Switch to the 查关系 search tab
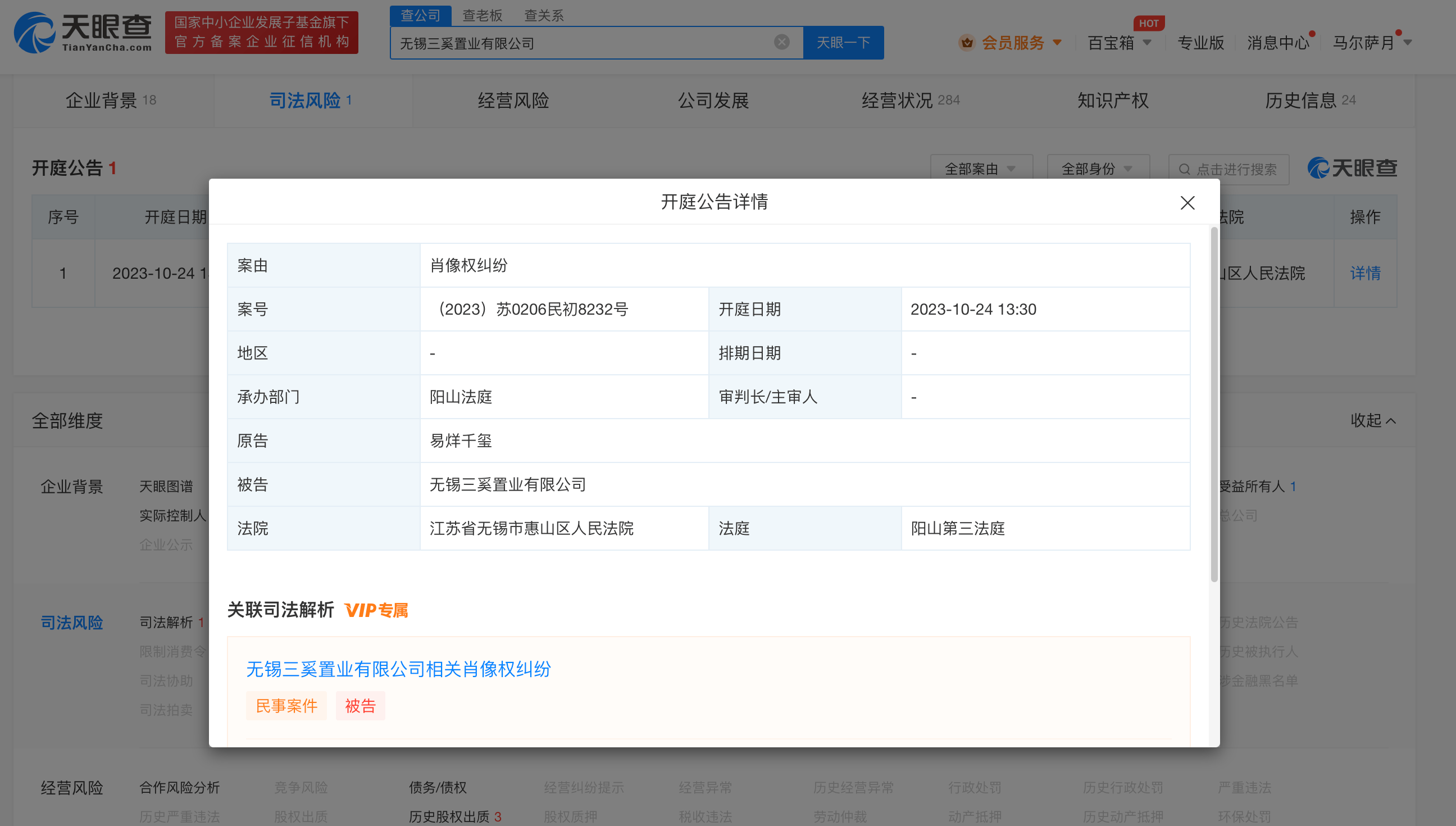1456x826 pixels. click(543, 15)
